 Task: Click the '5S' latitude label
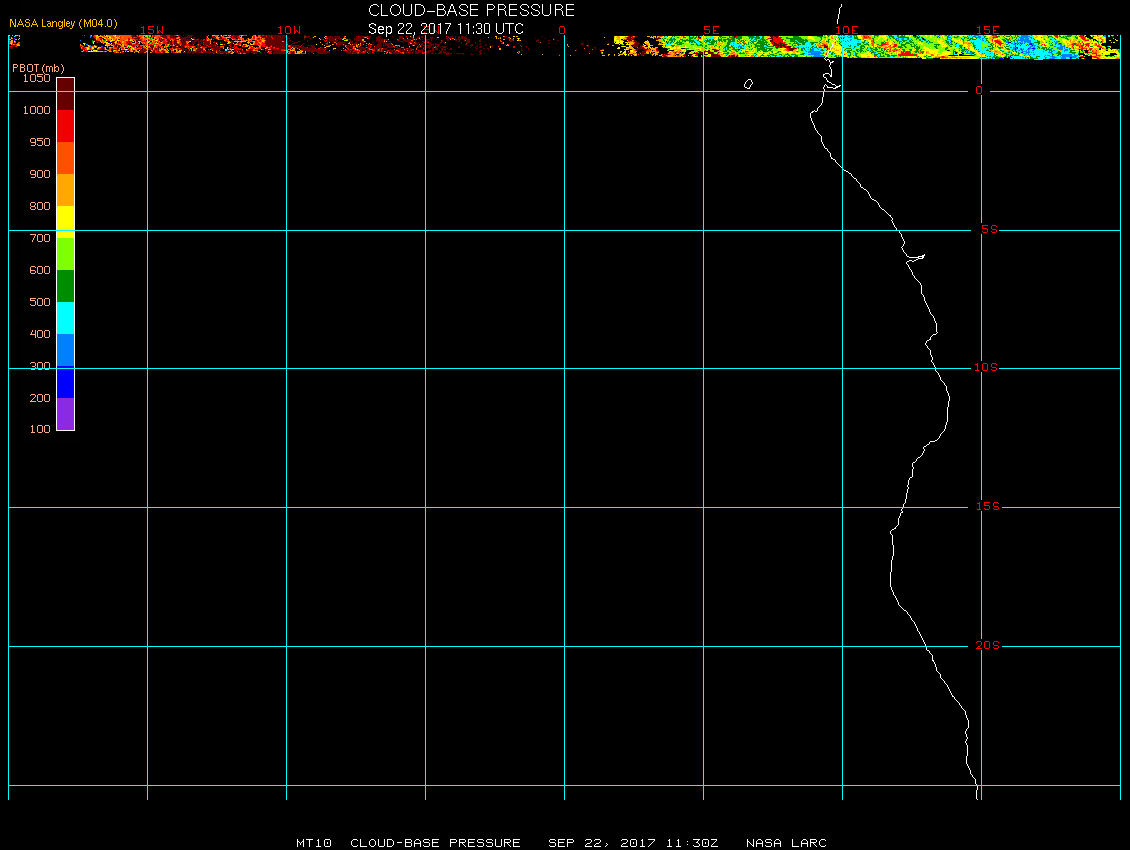[x=989, y=229]
